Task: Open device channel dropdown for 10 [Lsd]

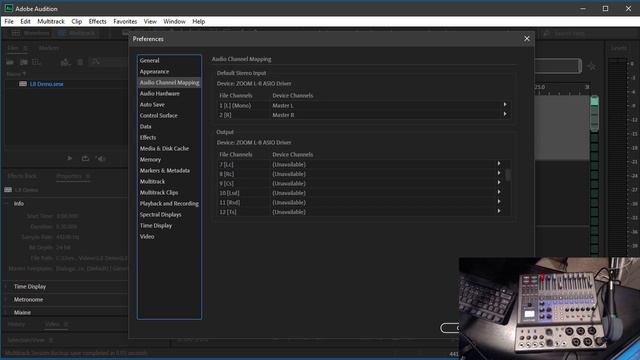Action: [499, 193]
